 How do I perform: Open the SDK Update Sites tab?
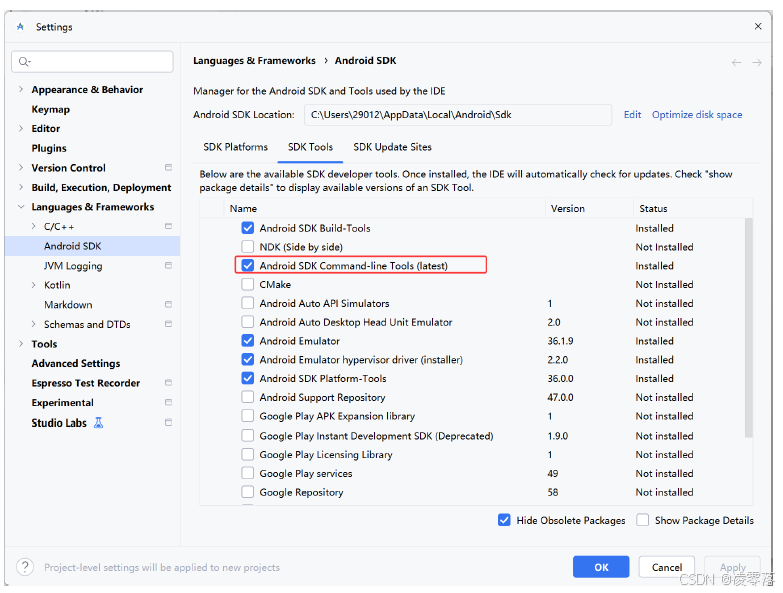pyautogui.click(x=392, y=147)
